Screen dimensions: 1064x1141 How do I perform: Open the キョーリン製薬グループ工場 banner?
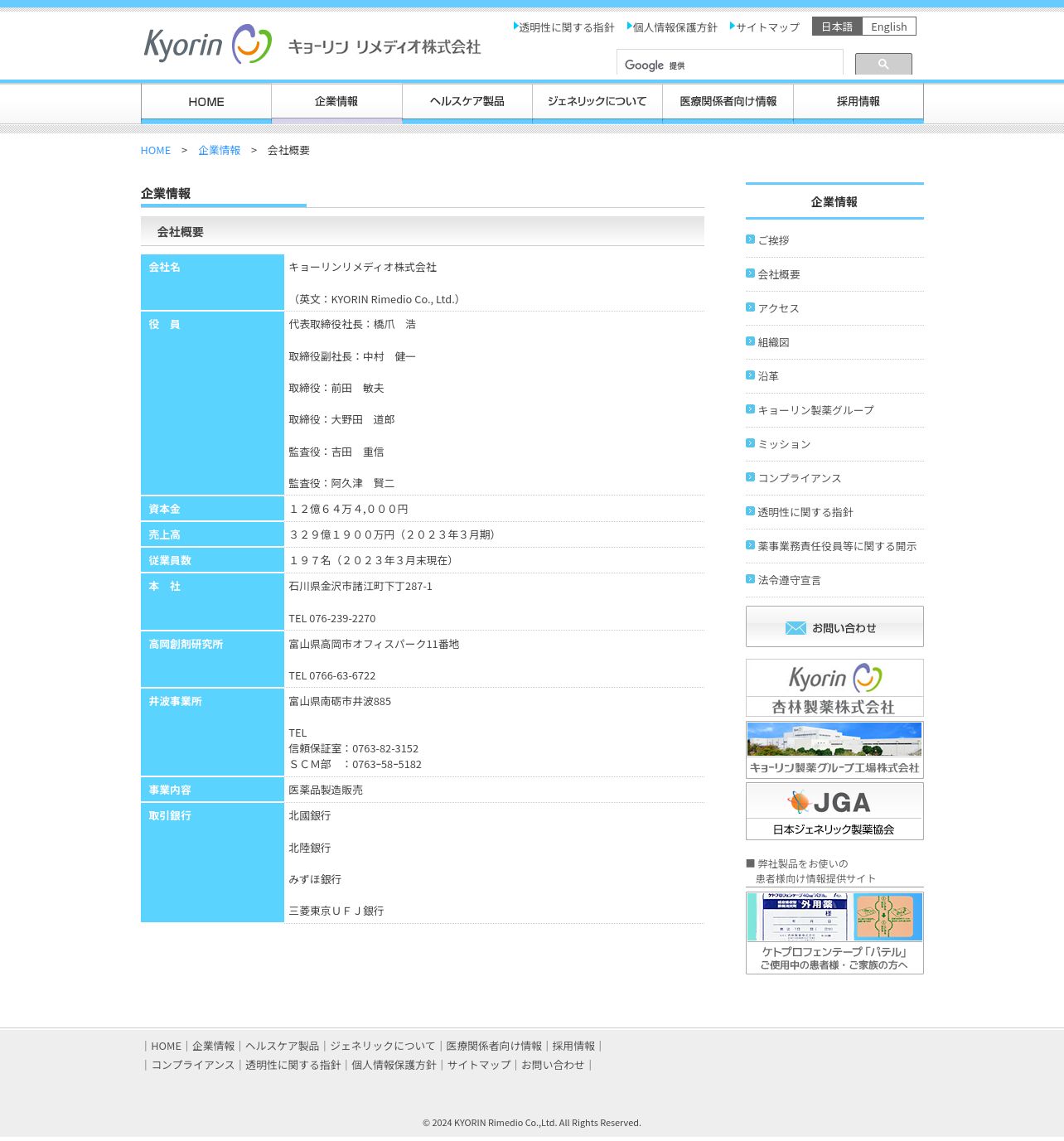click(x=834, y=749)
